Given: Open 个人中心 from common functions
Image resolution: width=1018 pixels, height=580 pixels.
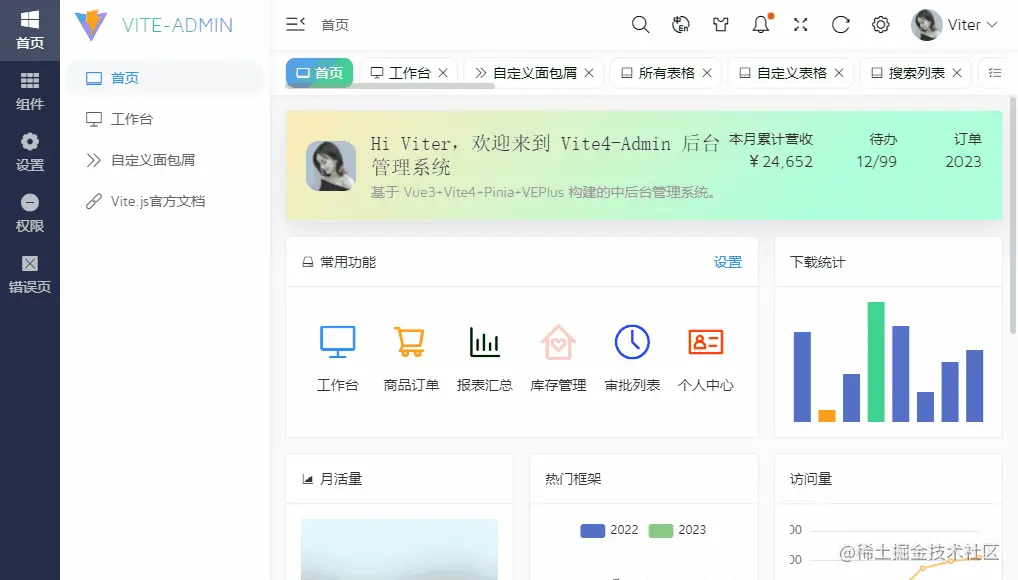Looking at the screenshot, I should click(706, 355).
